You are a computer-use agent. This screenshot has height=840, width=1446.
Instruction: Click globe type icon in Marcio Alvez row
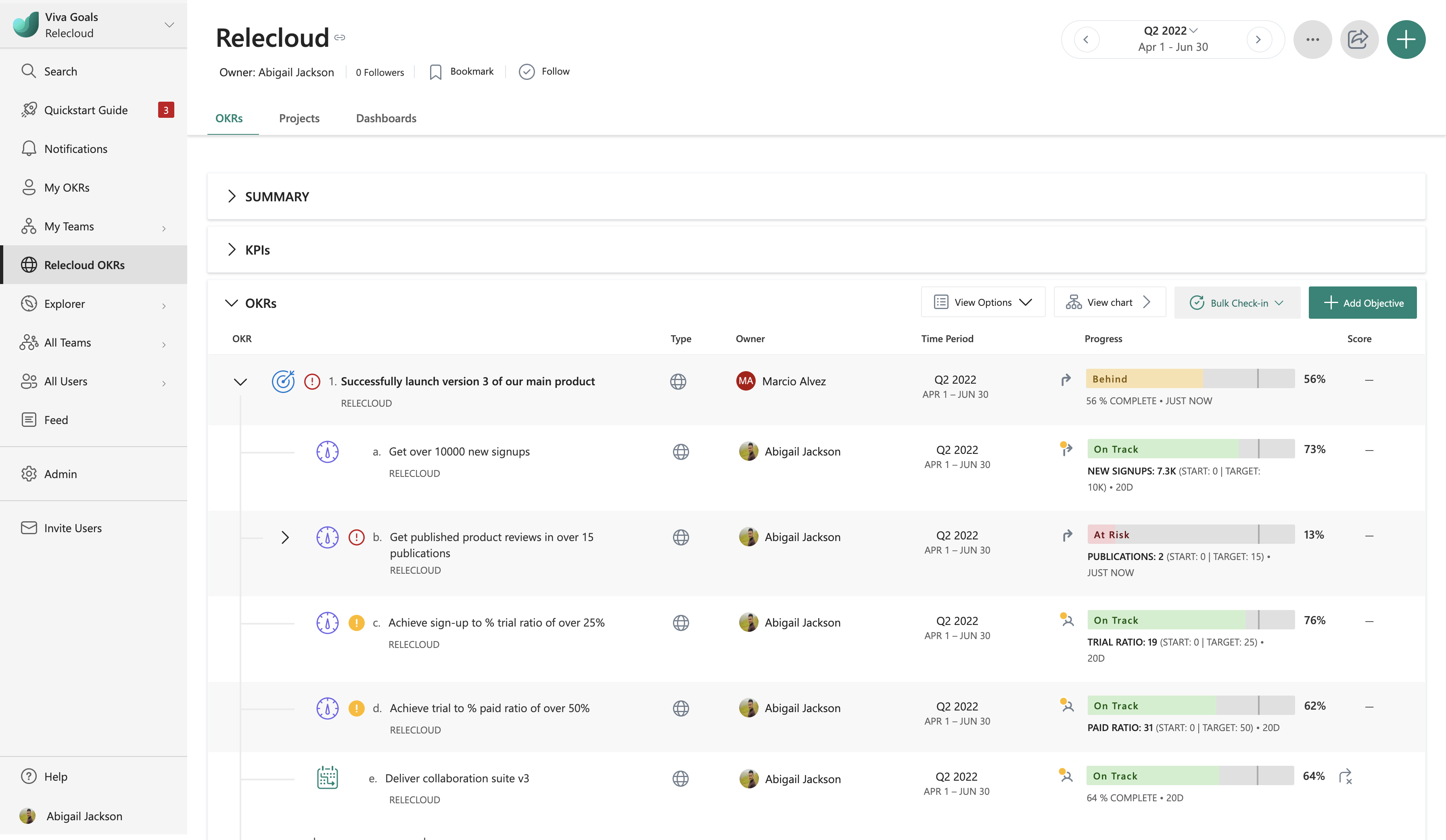pos(678,381)
